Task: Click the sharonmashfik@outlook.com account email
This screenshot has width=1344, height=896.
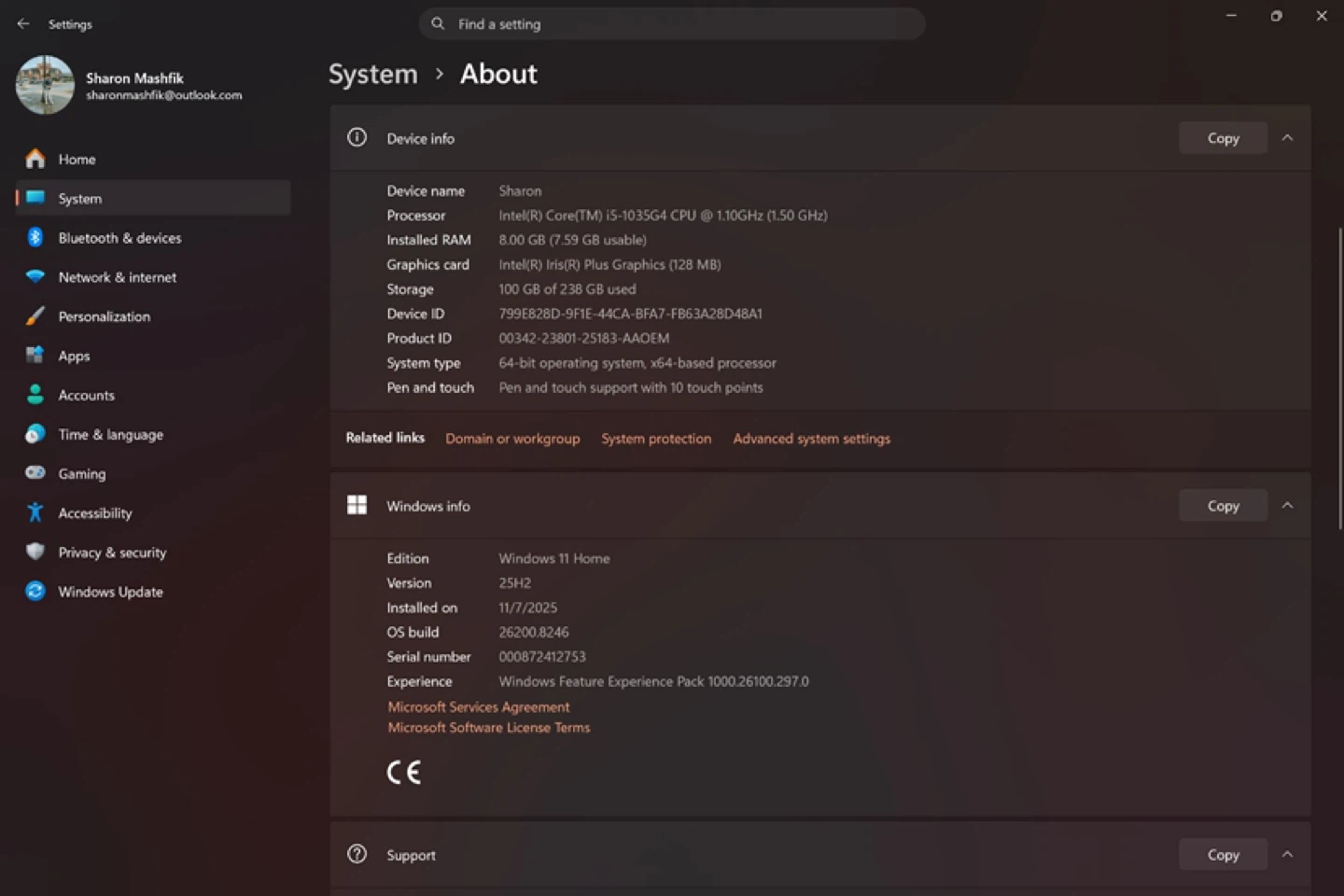Action: [x=164, y=95]
